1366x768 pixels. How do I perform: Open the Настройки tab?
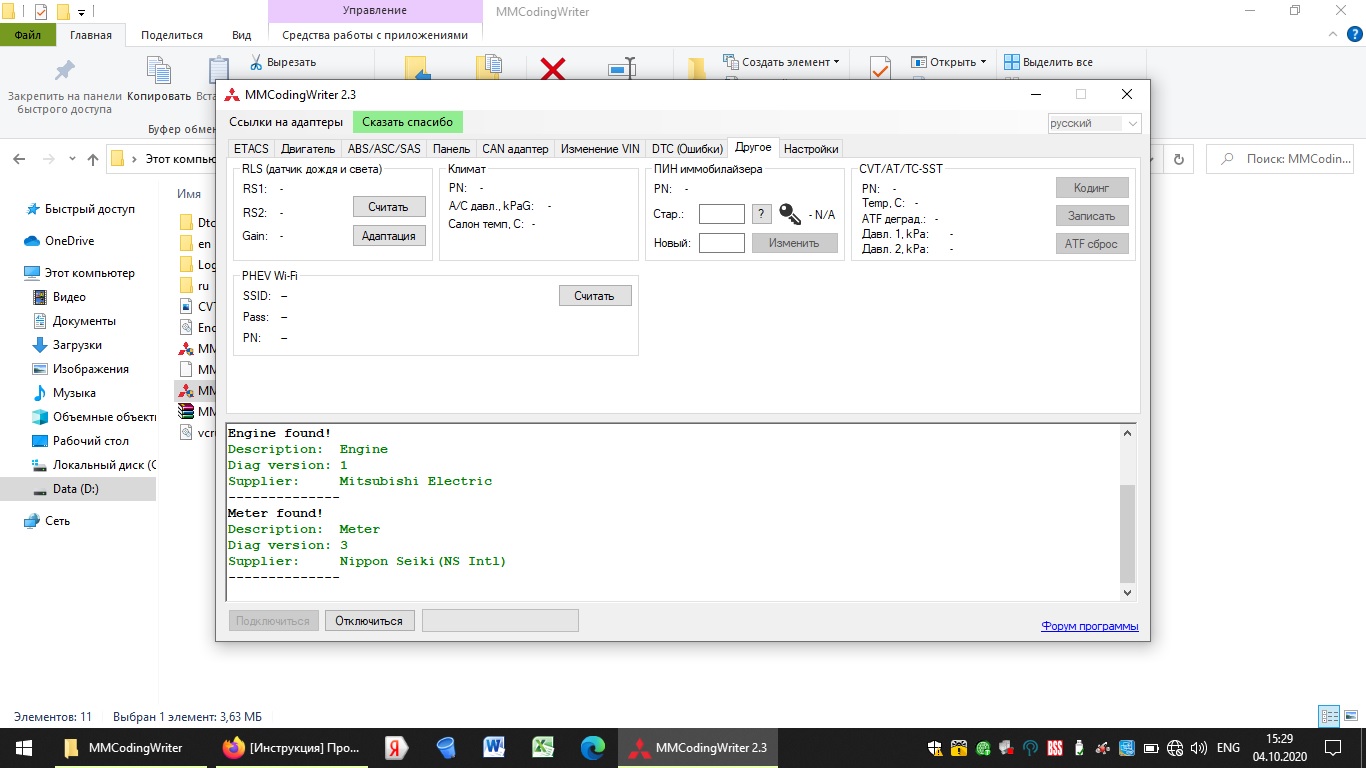[x=811, y=149]
